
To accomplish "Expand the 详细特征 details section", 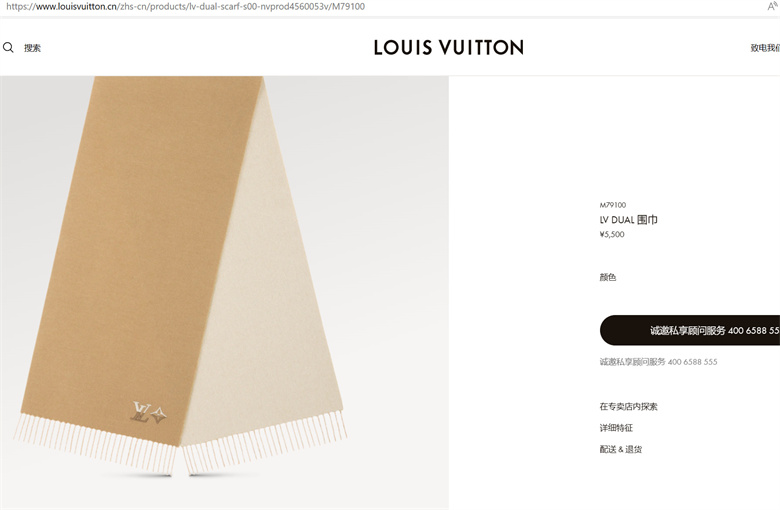I will click(616, 428).
